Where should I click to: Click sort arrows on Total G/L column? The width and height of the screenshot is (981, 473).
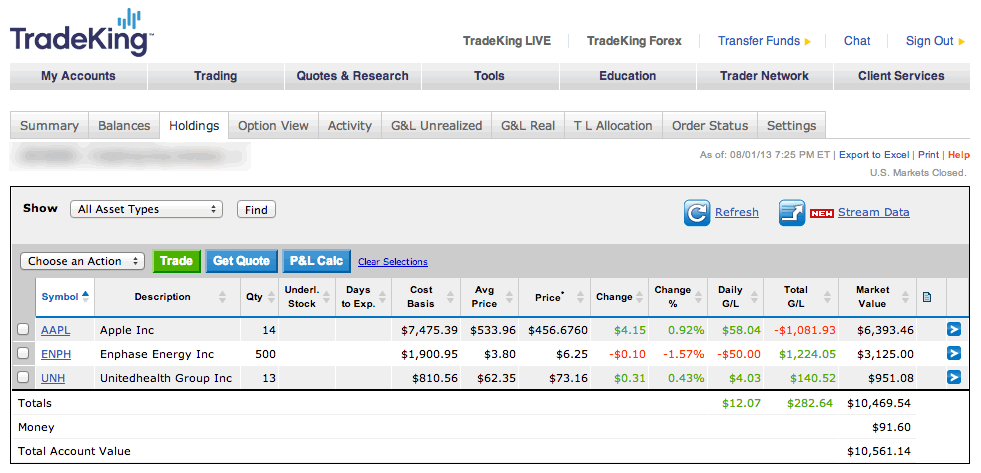pos(827,297)
